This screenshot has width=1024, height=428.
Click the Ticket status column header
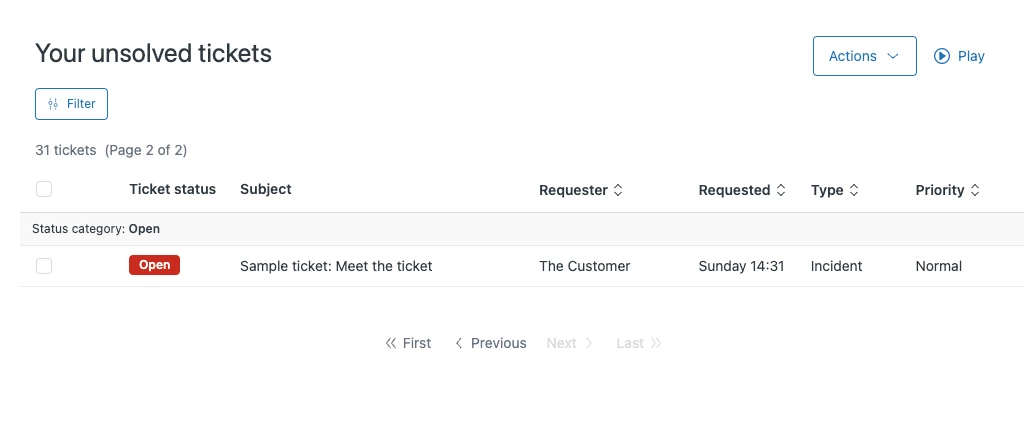172,189
